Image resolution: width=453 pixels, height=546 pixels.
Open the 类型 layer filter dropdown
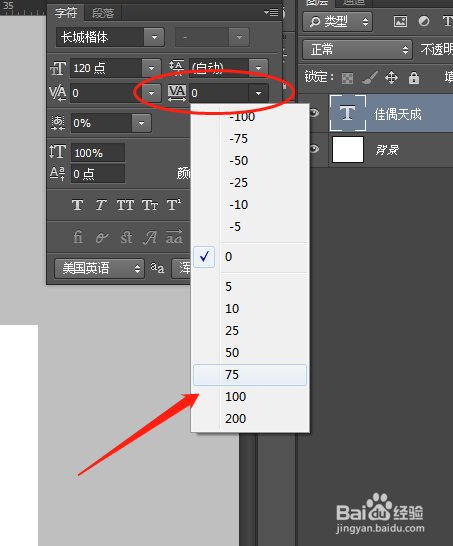[x=337, y=22]
